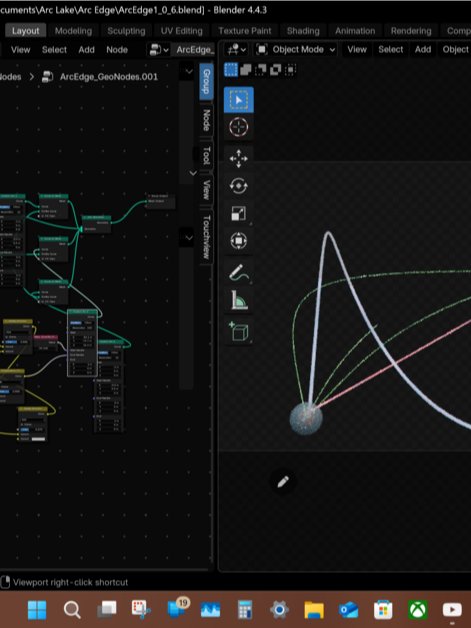Select the sphere object in viewport
The height and width of the screenshot is (628, 471).
coord(306,419)
